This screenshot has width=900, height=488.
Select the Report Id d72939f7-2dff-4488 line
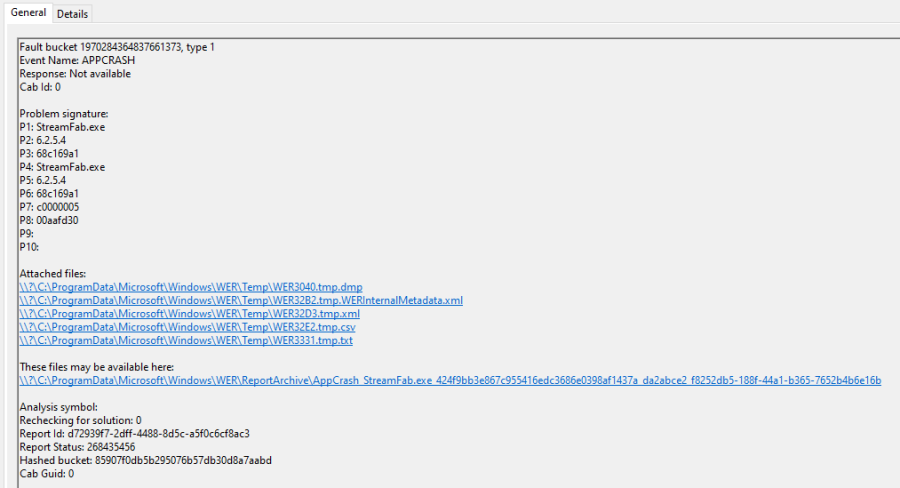click(134, 433)
